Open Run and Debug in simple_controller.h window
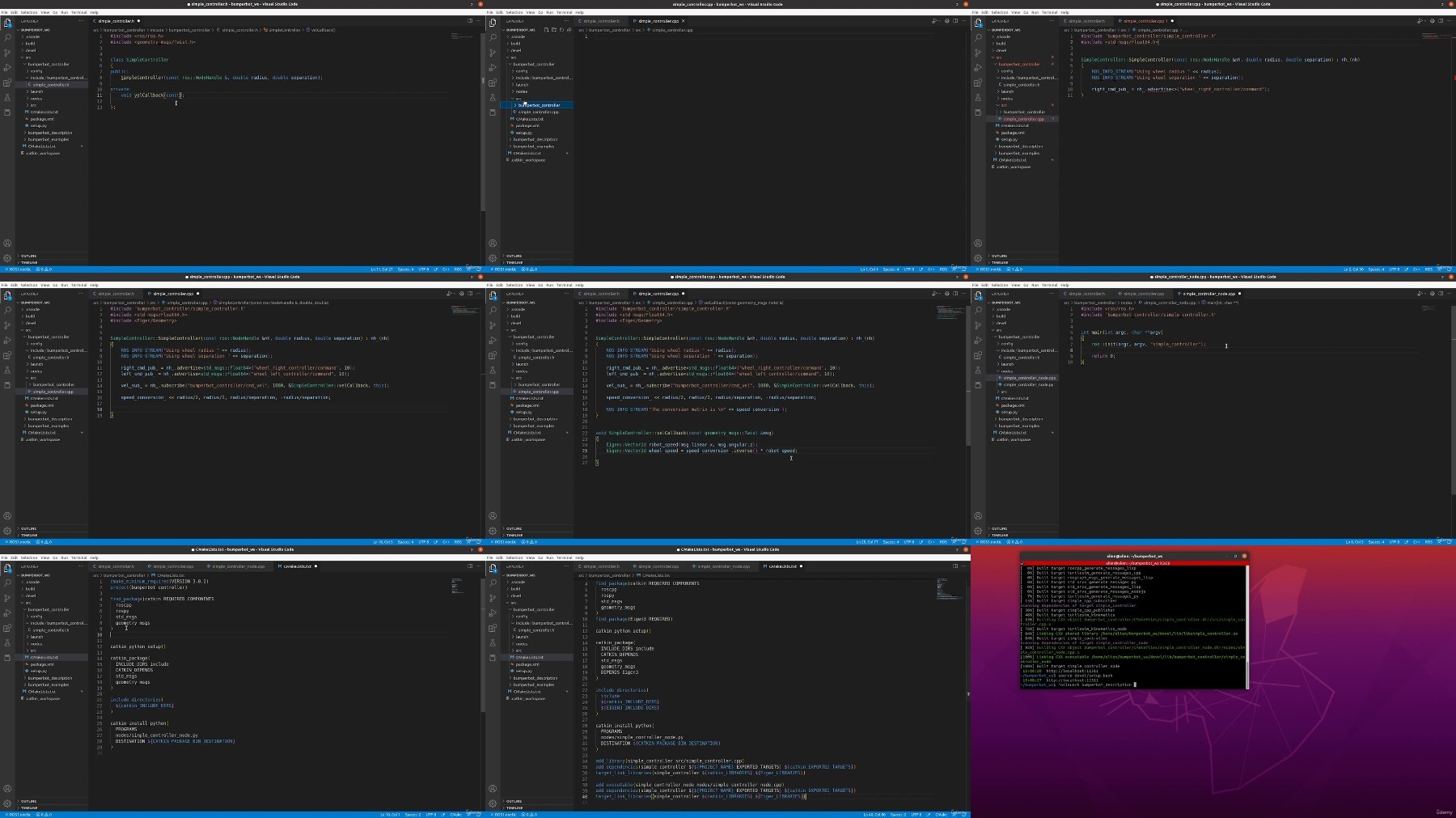 tap(7, 67)
